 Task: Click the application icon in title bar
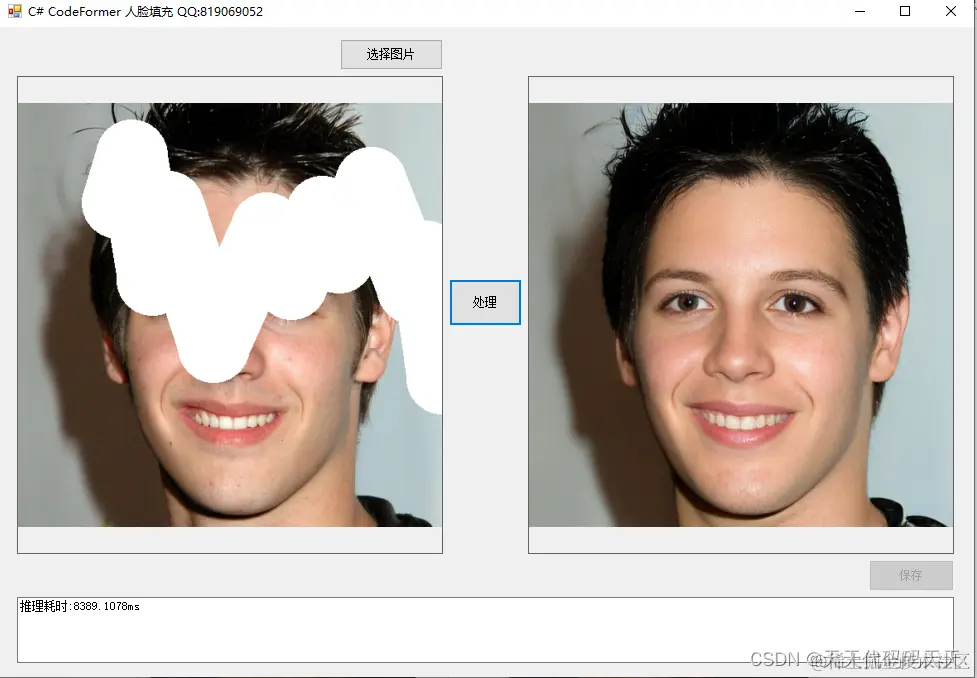[x=14, y=11]
